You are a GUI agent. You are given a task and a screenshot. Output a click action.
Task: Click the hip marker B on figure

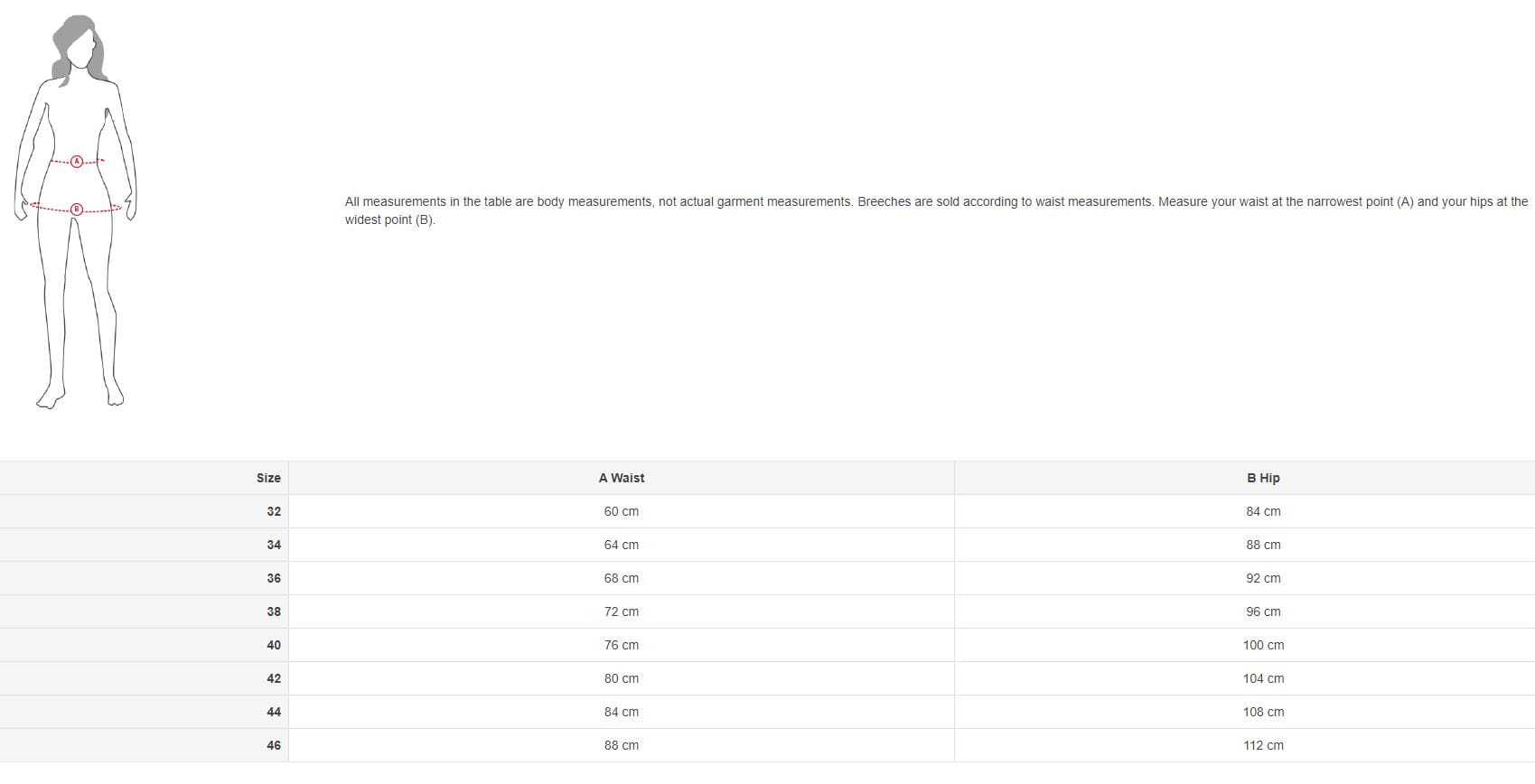pyautogui.click(x=77, y=210)
